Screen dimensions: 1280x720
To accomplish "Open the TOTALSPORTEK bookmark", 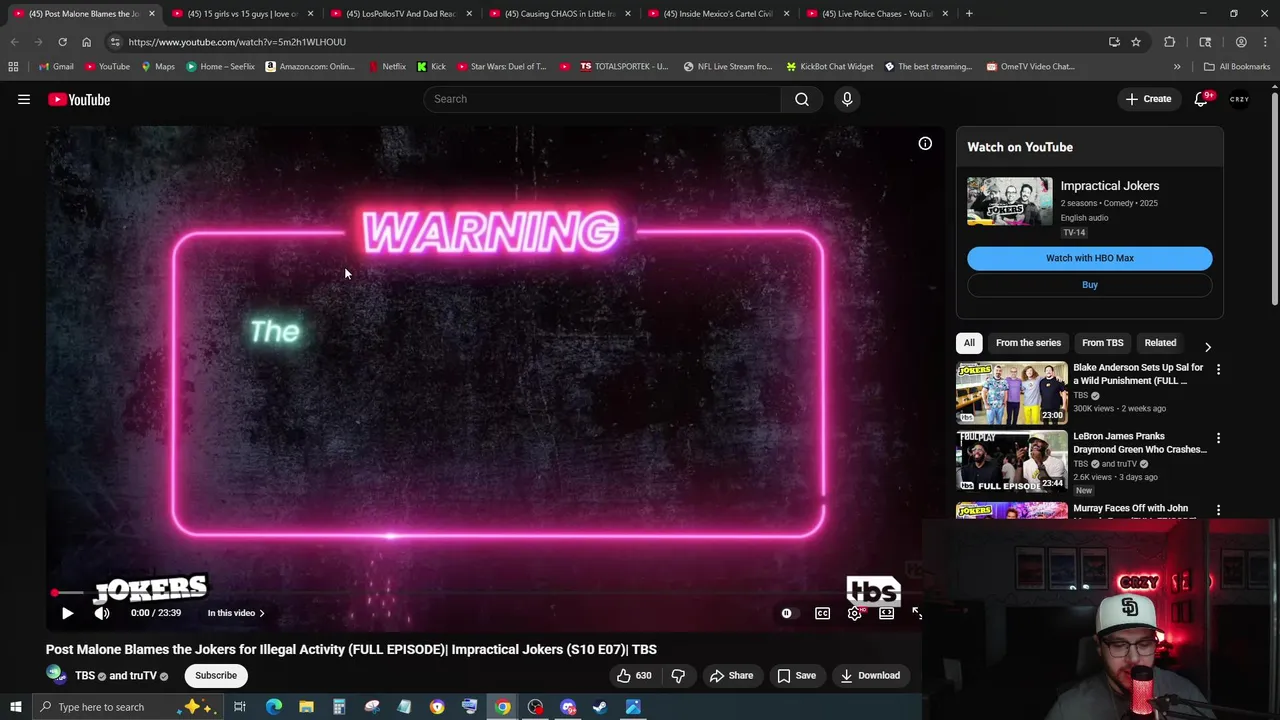I will tap(624, 67).
